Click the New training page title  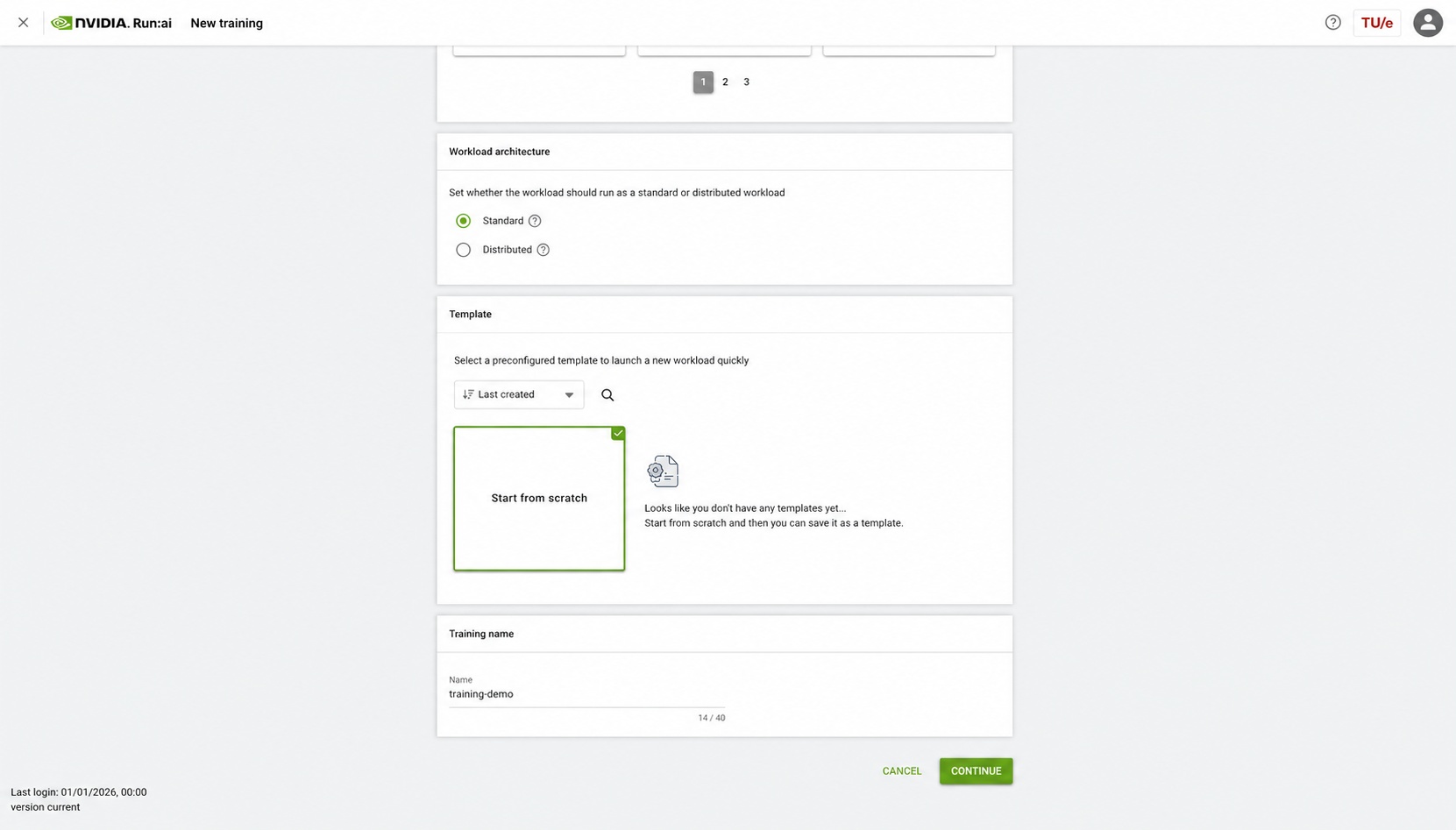tap(227, 24)
